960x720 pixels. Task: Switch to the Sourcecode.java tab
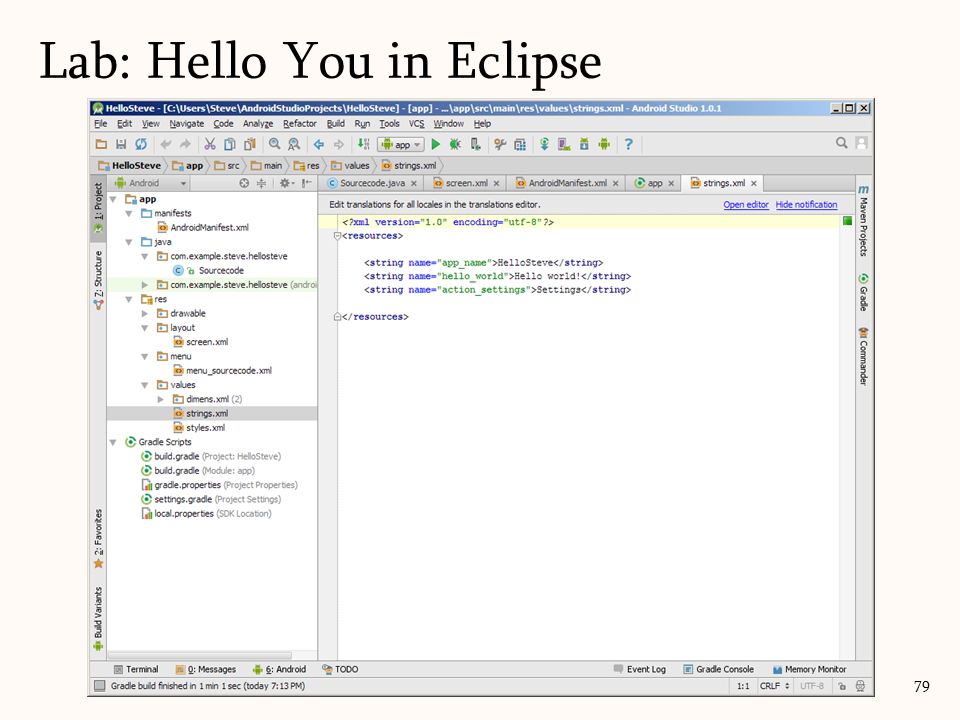[372, 183]
